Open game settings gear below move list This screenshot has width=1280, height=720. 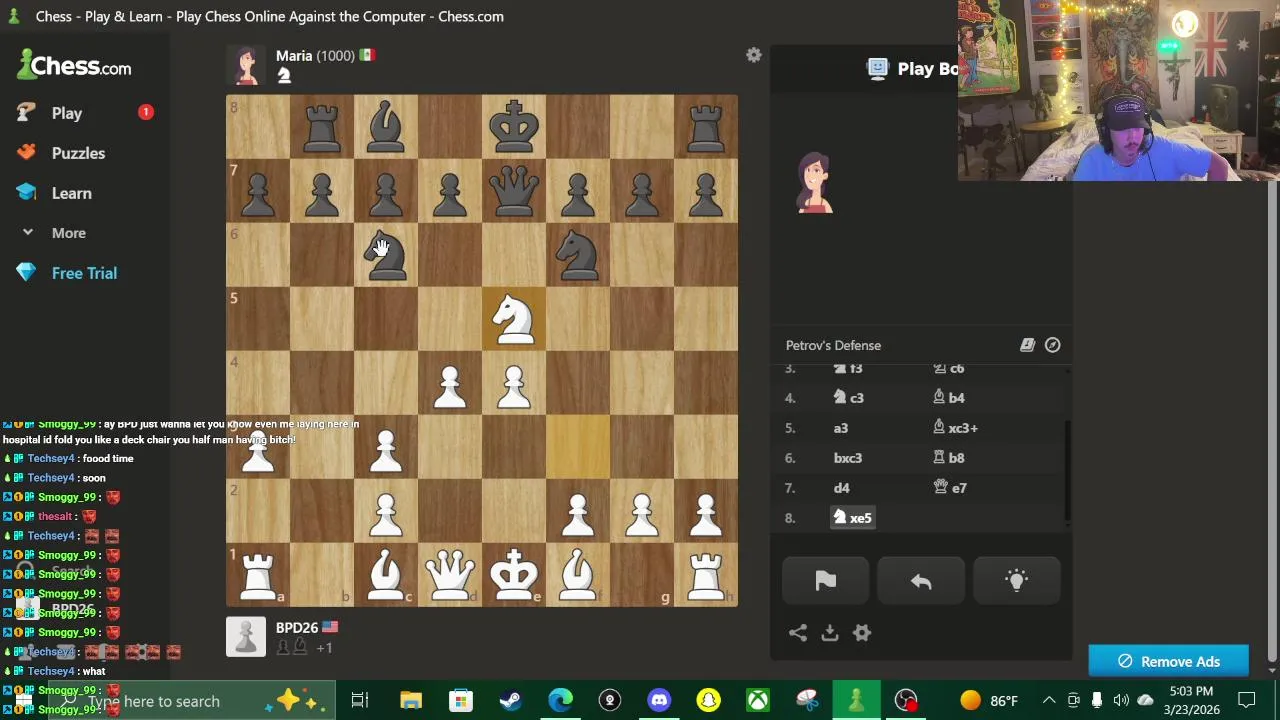pos(862,633)
